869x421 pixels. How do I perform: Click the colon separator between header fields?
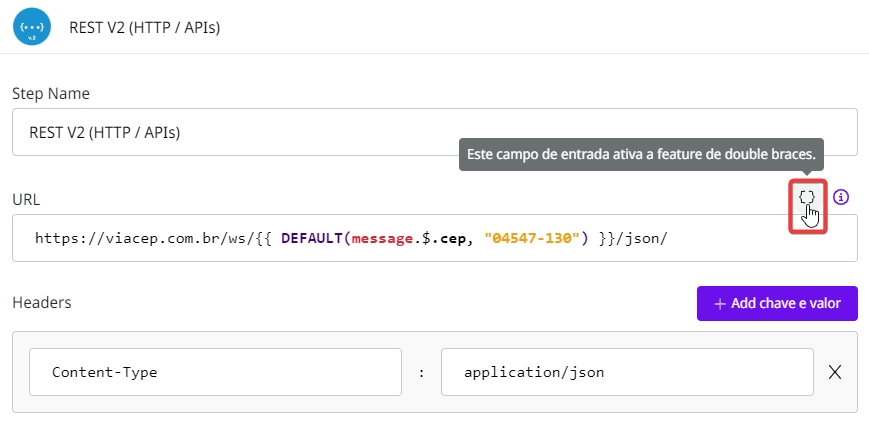(x=421, y=373)
